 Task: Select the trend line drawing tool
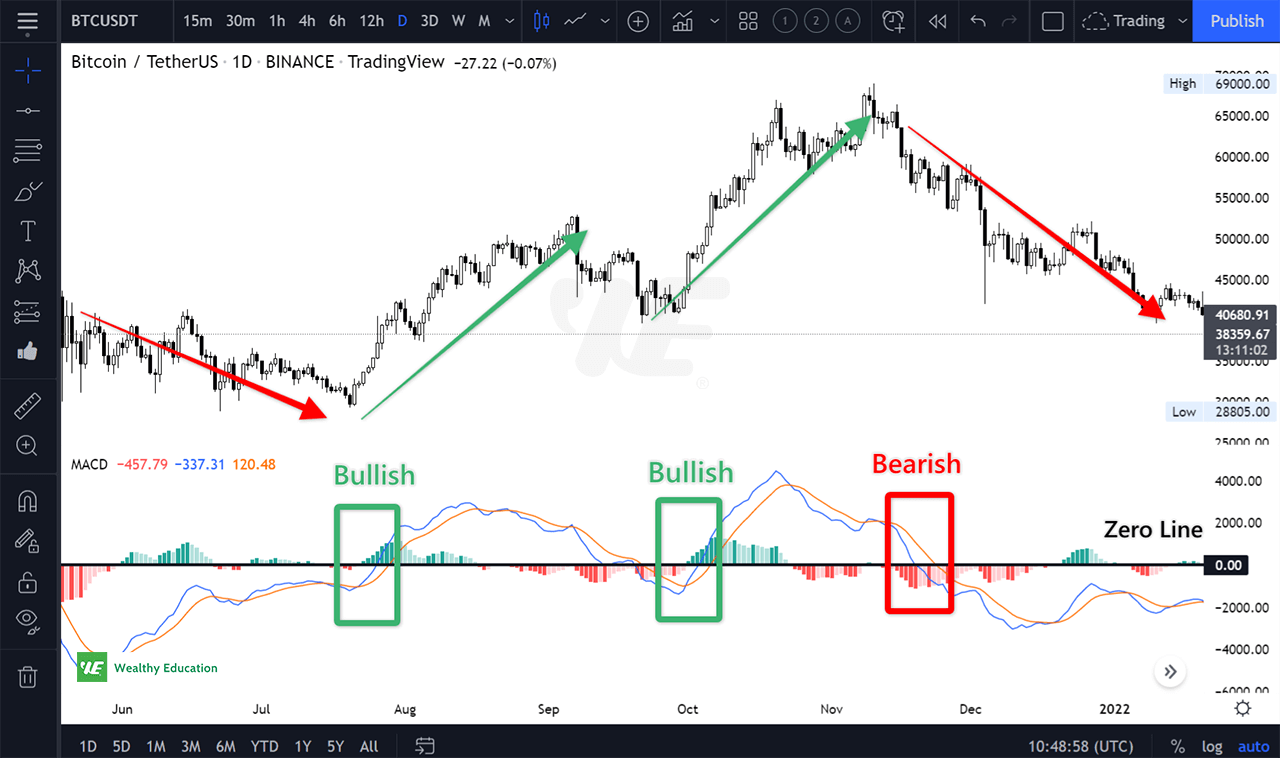pyautogui.click(x=28, y=110)
